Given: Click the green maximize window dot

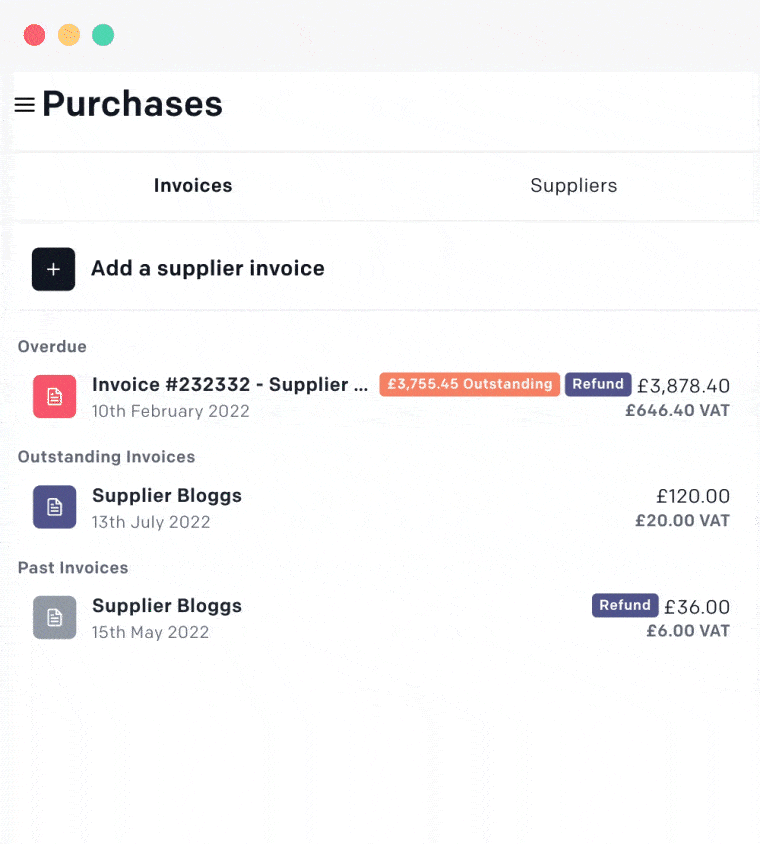Looking at the screenshot, I should click(x=103, y=35).
